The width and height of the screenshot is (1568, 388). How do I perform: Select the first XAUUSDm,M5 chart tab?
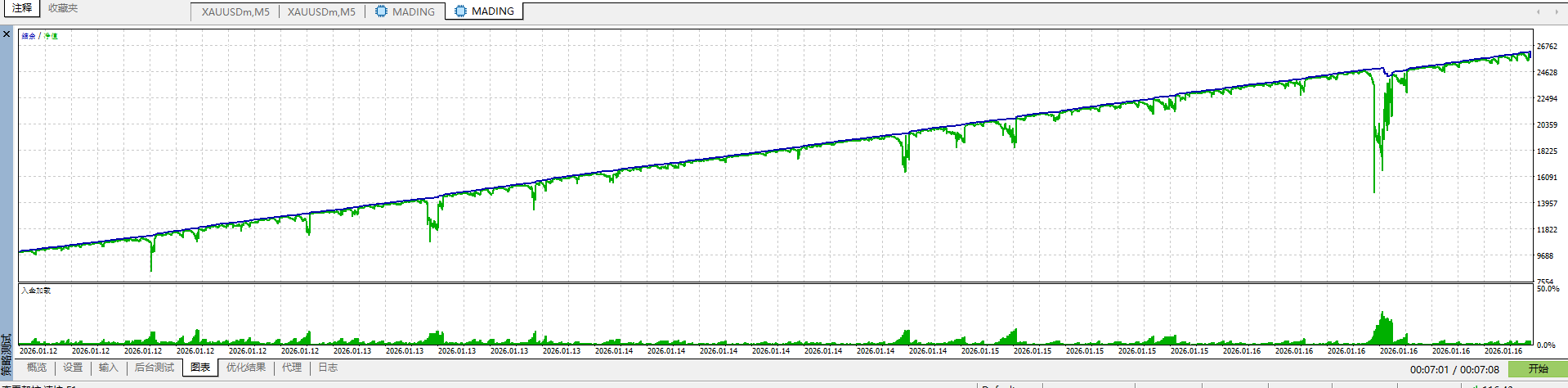pyautogui.click(x=235, y=11)
